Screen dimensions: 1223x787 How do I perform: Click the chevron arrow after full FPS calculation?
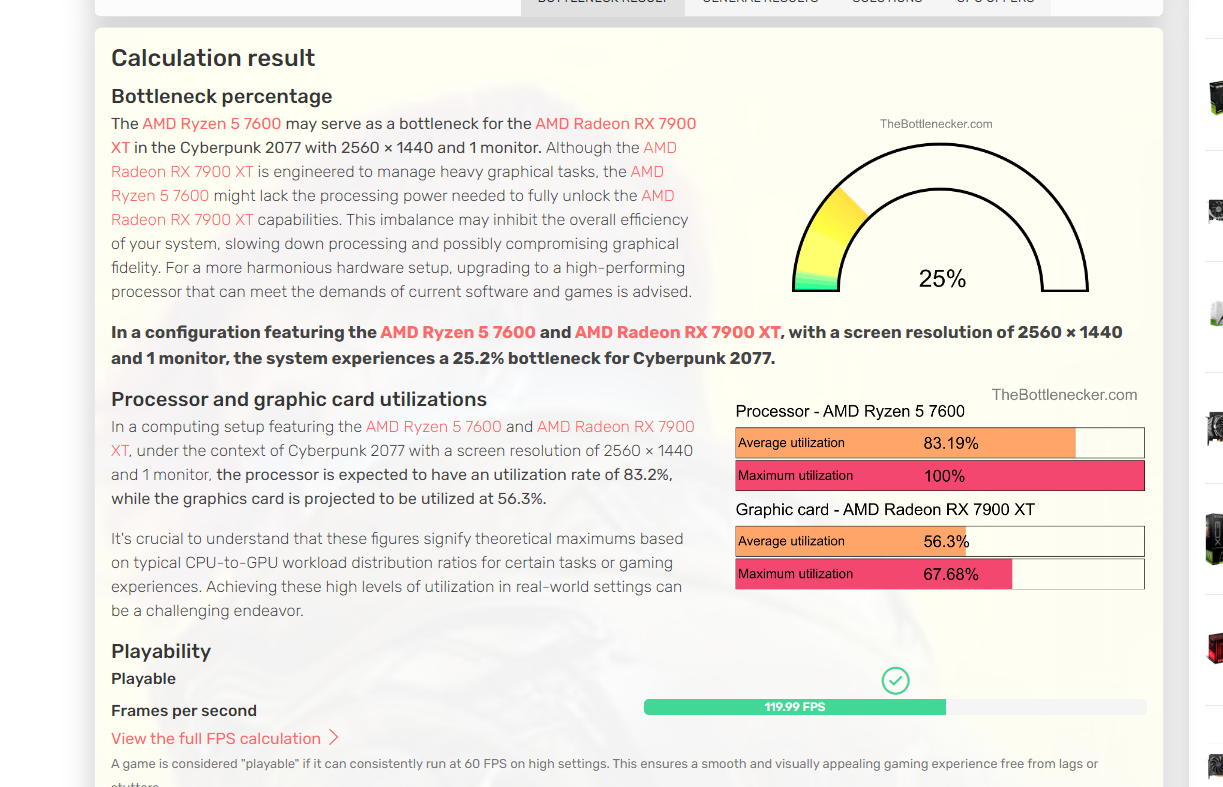pyautogui.click(x=334, y=738)
